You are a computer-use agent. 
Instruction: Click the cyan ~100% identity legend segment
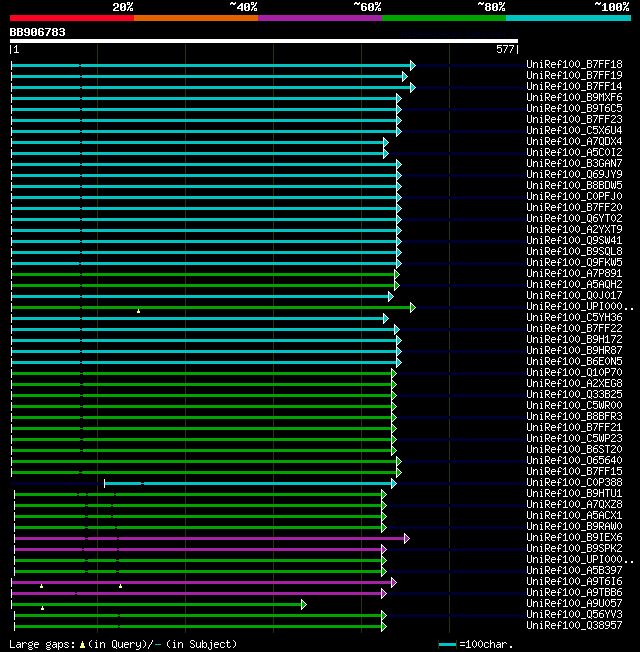pyautogui.click(x=568, y=18)
